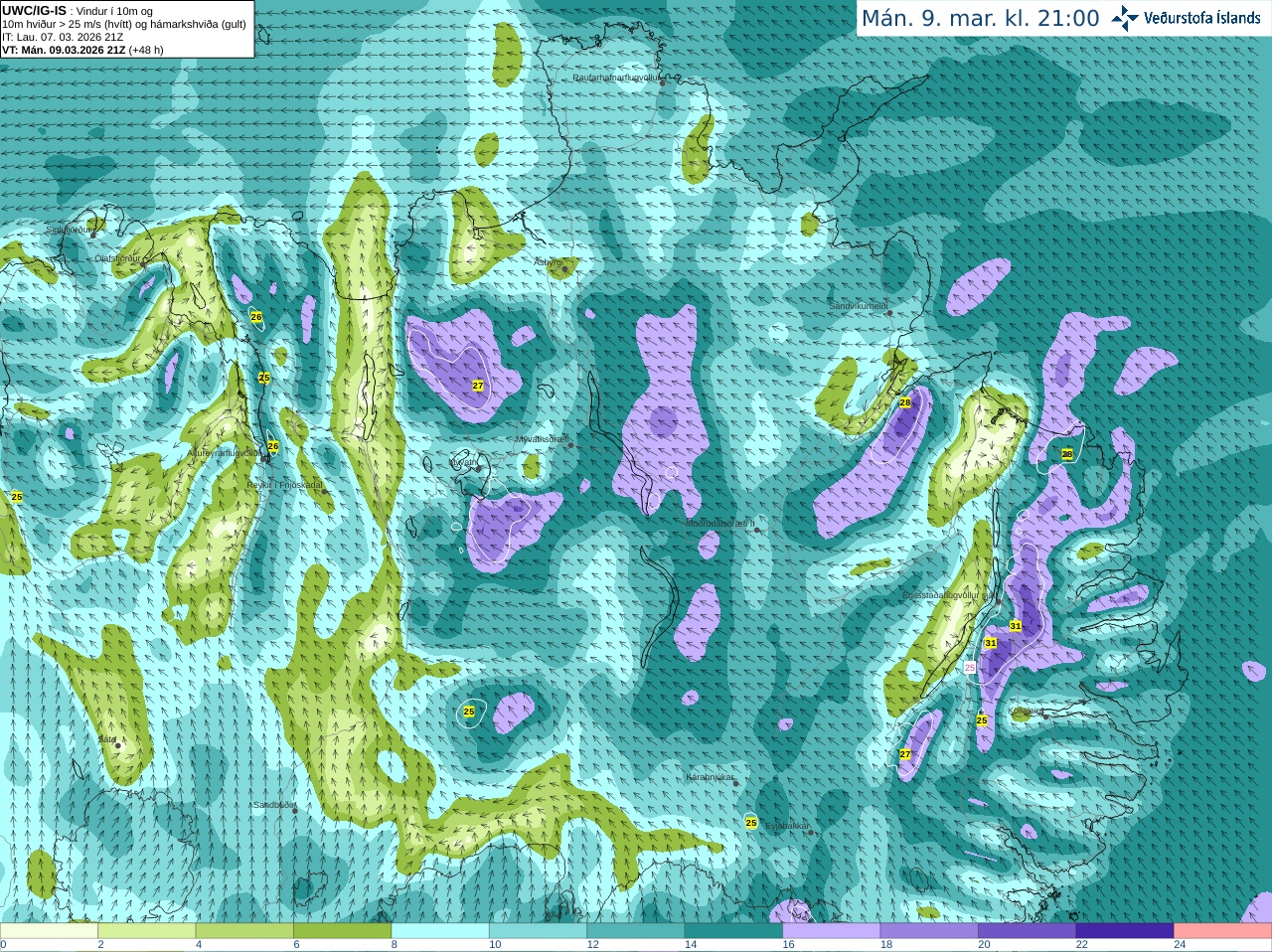The width and height of the screenshot is (1272, 952).
Task: Click the above-24 m/s pink legend swatch
Action: (1223, 931)
